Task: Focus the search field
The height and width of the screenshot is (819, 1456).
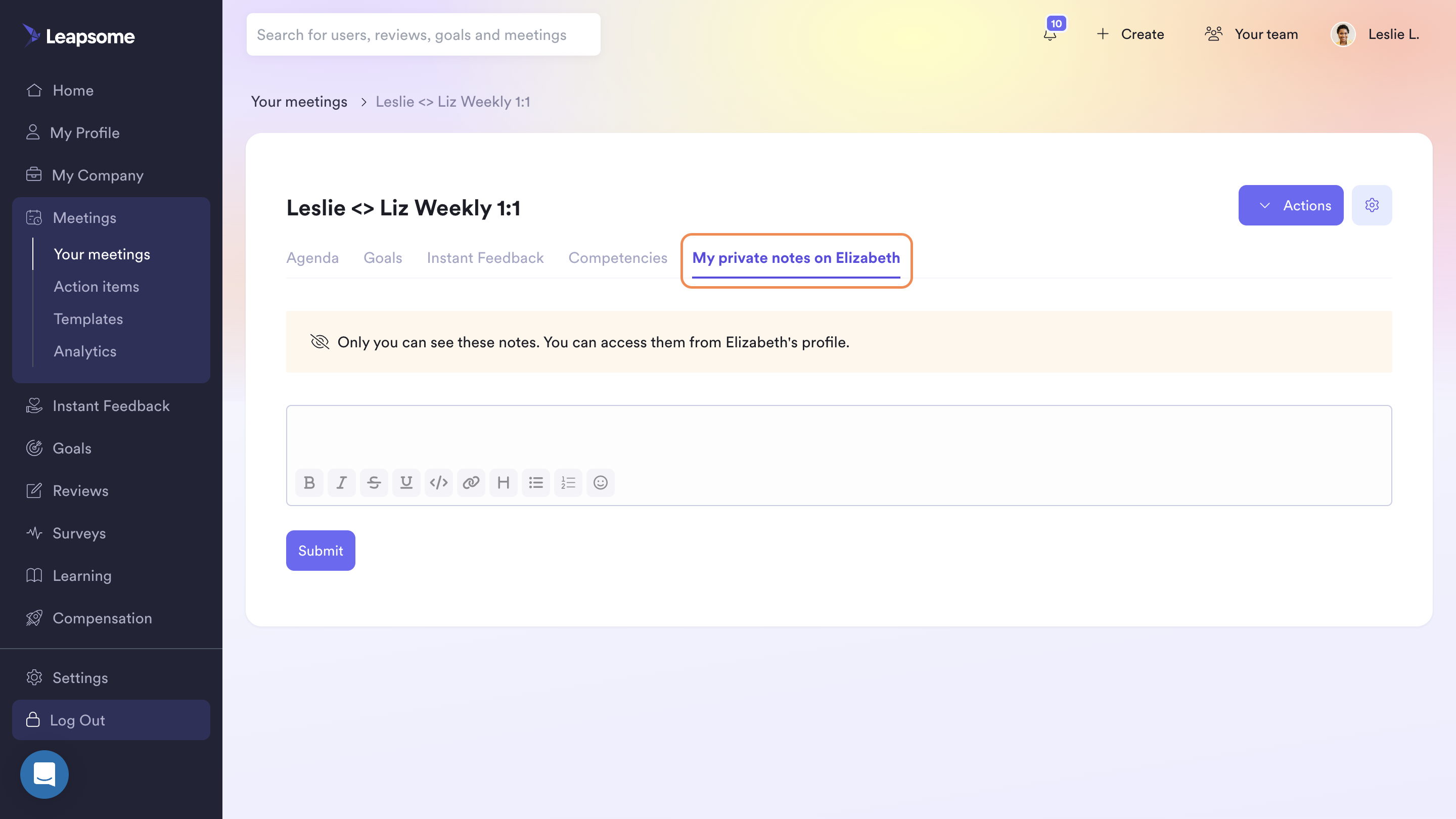Action: 423,34
